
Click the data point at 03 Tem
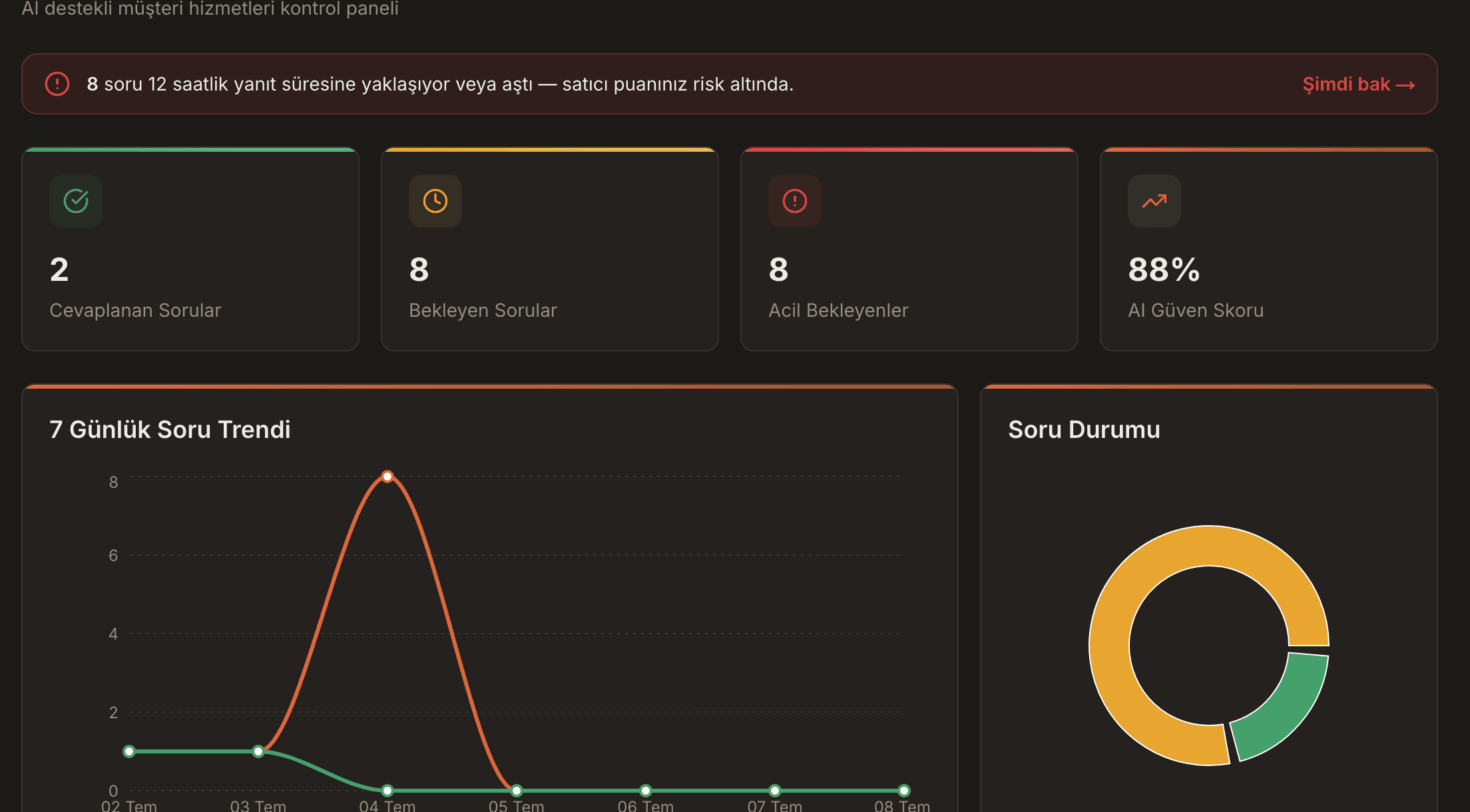click(x=258, y=751)
